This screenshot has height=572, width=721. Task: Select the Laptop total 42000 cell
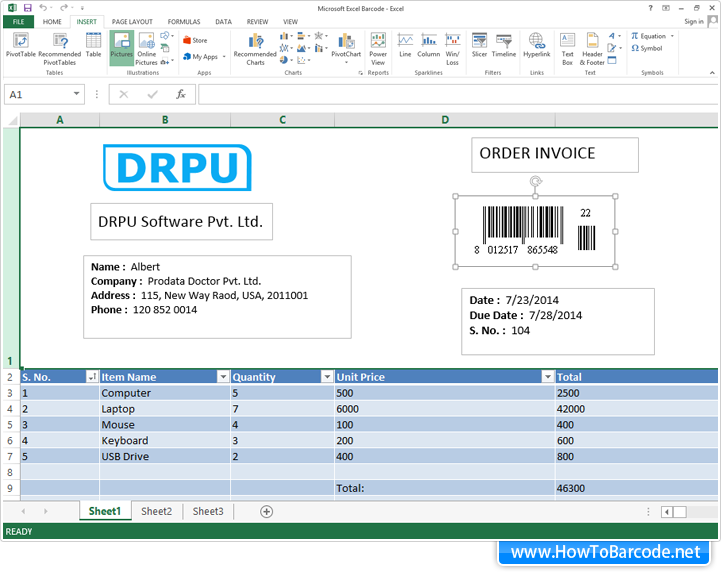(636, 409)
